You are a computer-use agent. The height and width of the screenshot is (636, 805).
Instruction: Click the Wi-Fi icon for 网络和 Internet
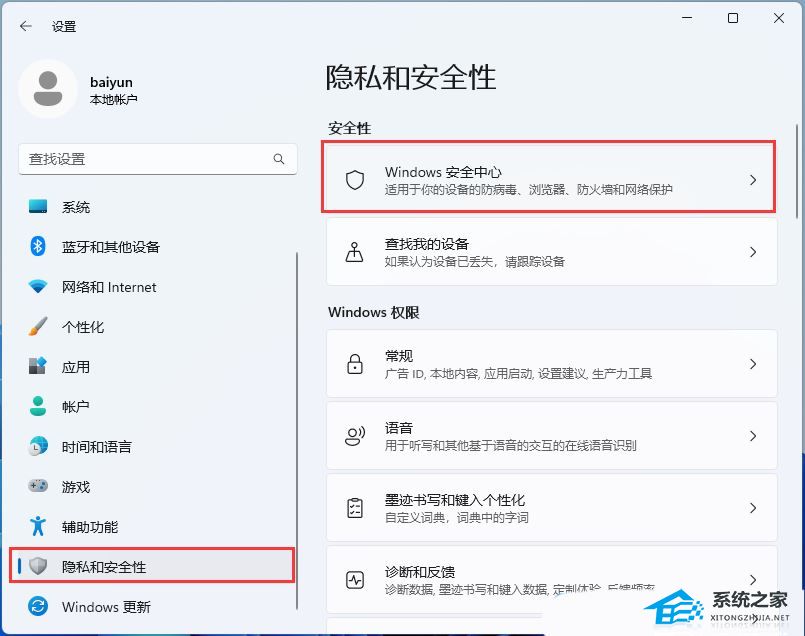pos(38,287)
